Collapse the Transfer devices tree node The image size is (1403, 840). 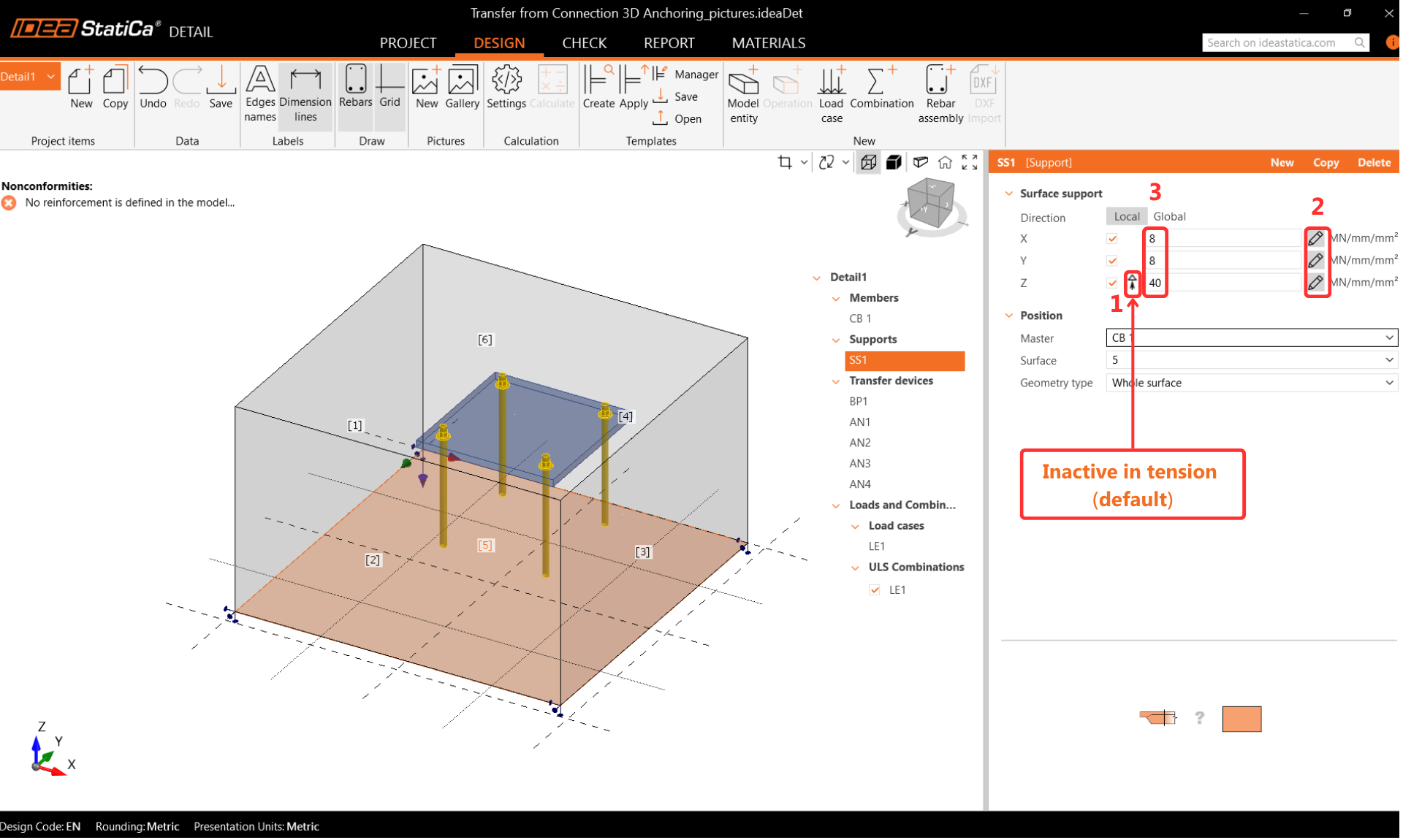tap(836, 381)
